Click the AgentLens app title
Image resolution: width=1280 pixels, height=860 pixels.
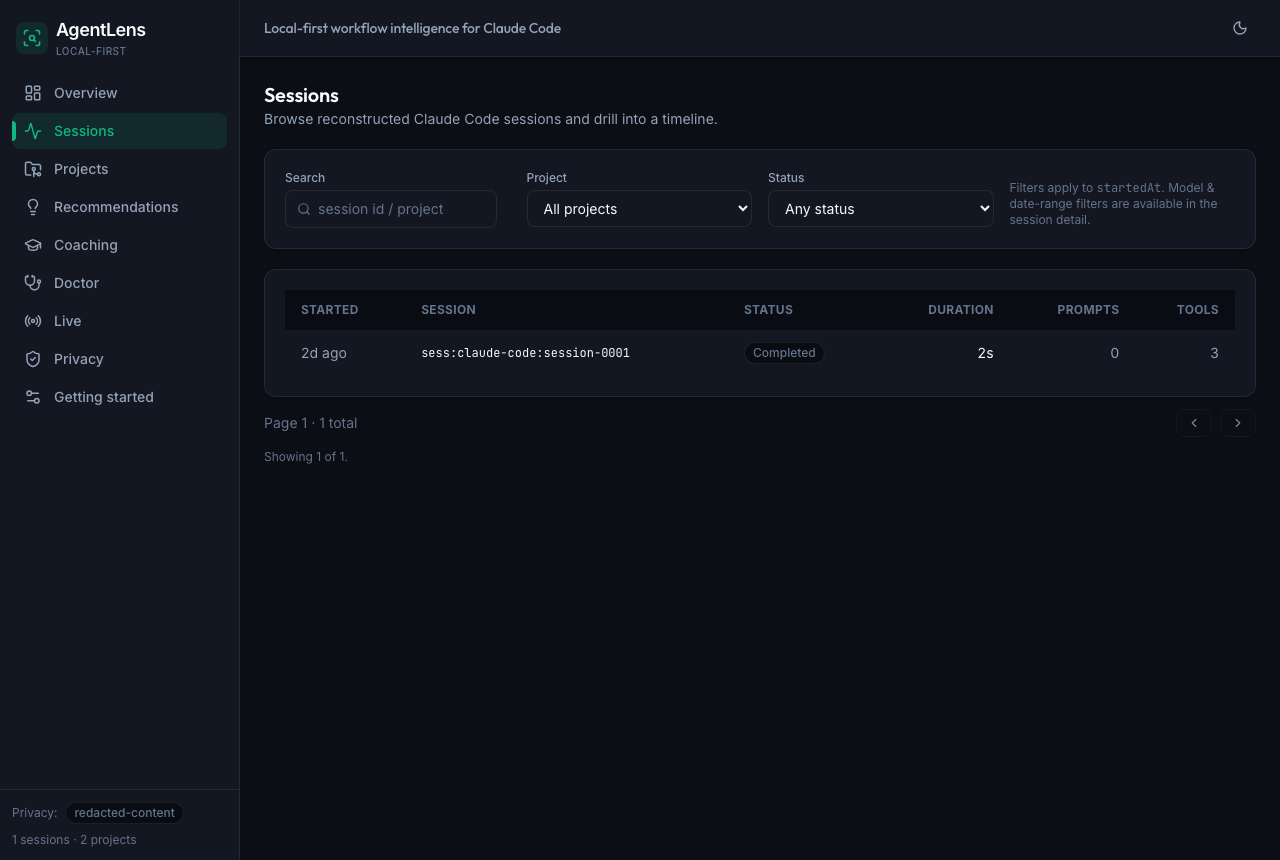tap(101, 30)
